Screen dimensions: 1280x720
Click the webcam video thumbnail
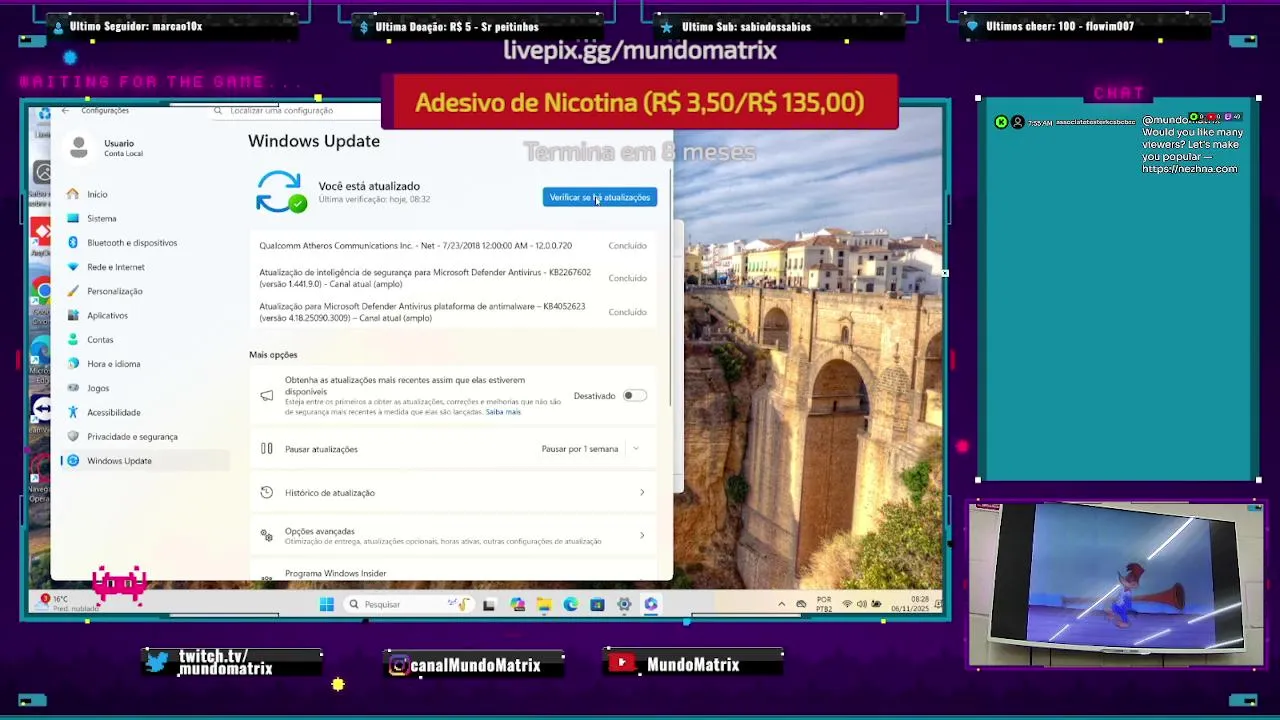tap(1115, 584)
